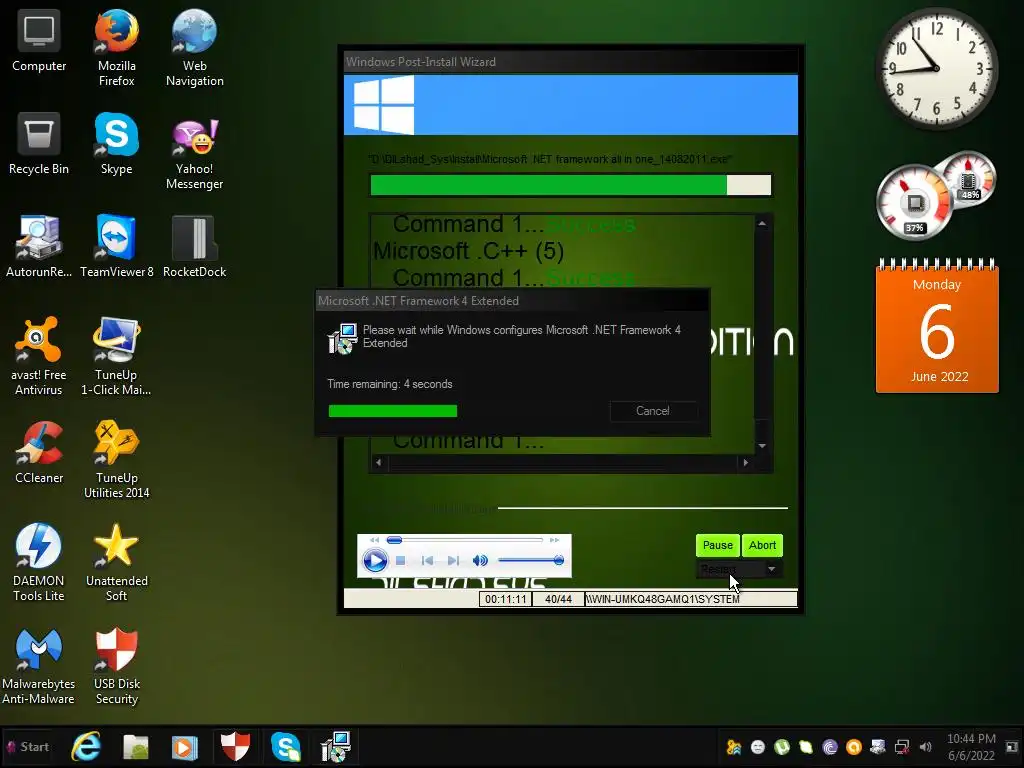Open the Restart dropdown in the wizard
Viewport: 1024px width, 768px height.
coord(771,569)
